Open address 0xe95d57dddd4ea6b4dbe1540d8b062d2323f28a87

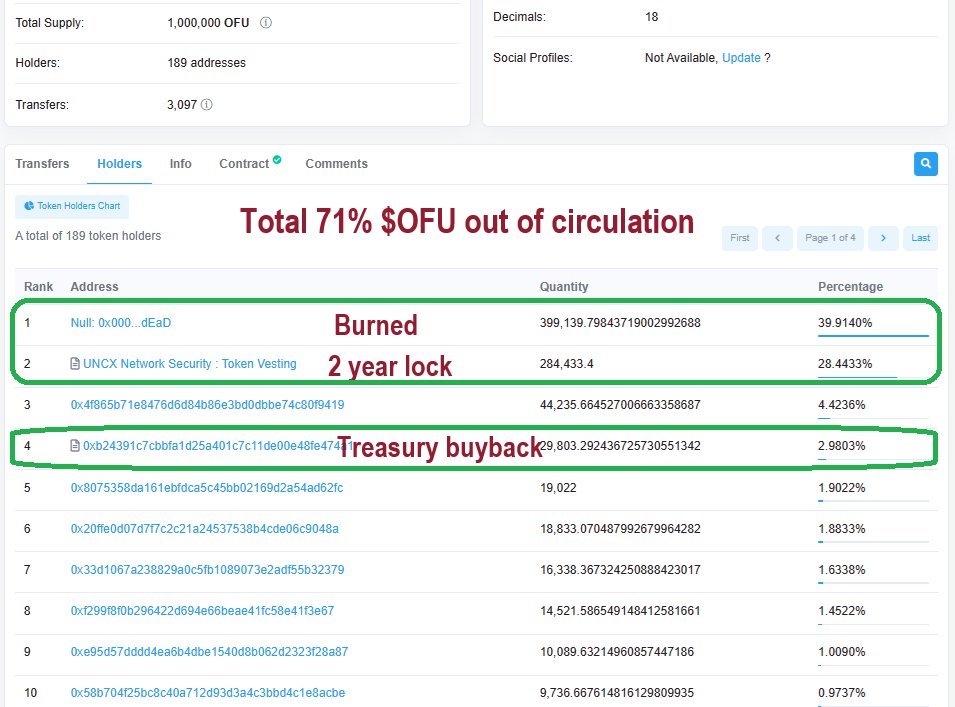209,652
